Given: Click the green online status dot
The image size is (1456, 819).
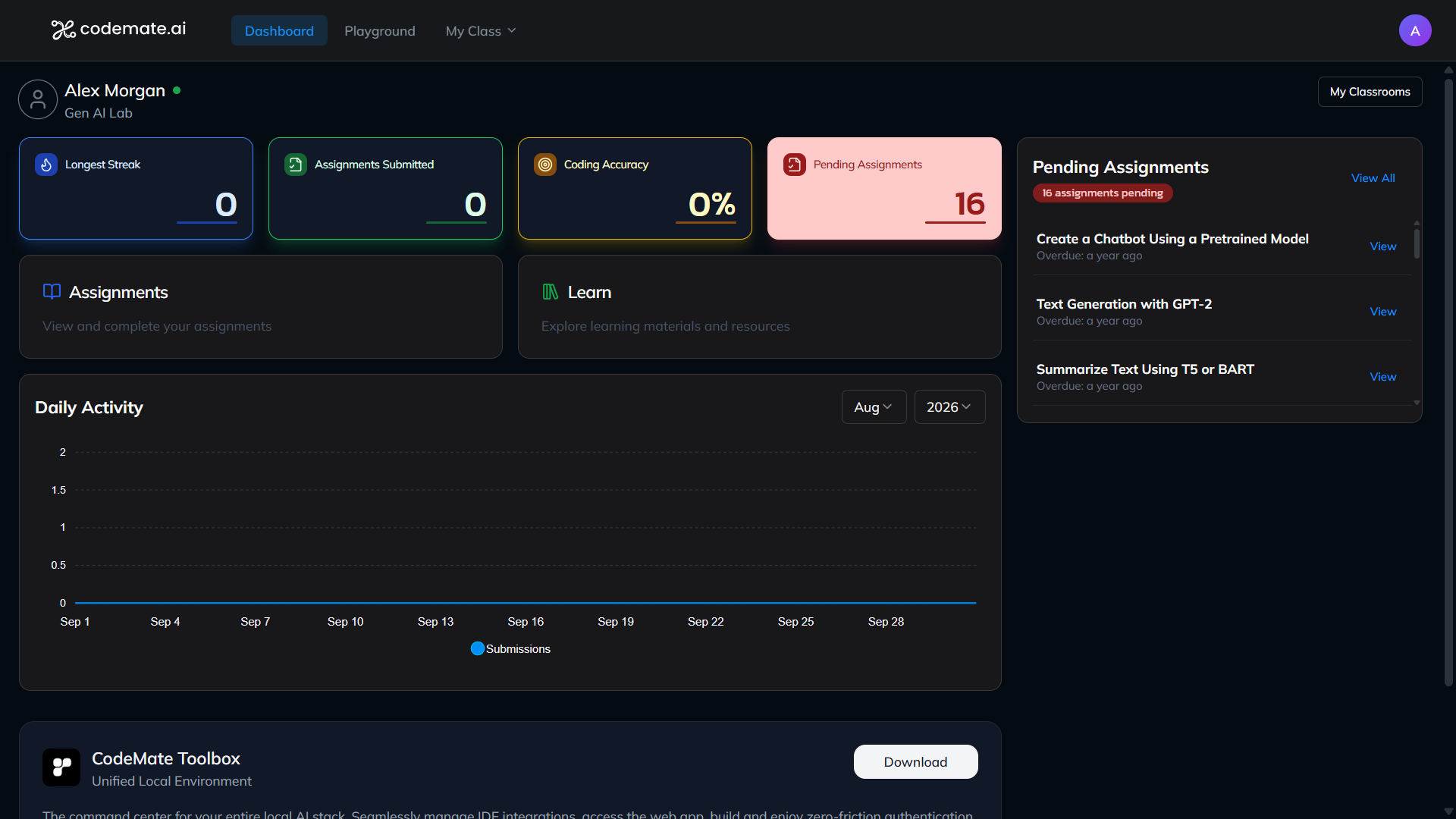Looking at the screenshot, I should pos(177,90).
